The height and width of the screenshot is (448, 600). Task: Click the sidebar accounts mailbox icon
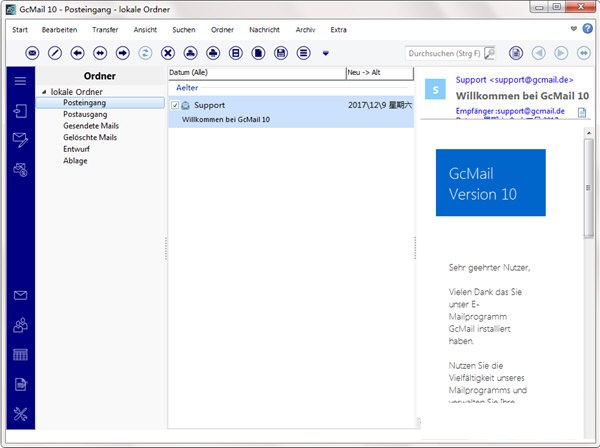tap(20, 169)
